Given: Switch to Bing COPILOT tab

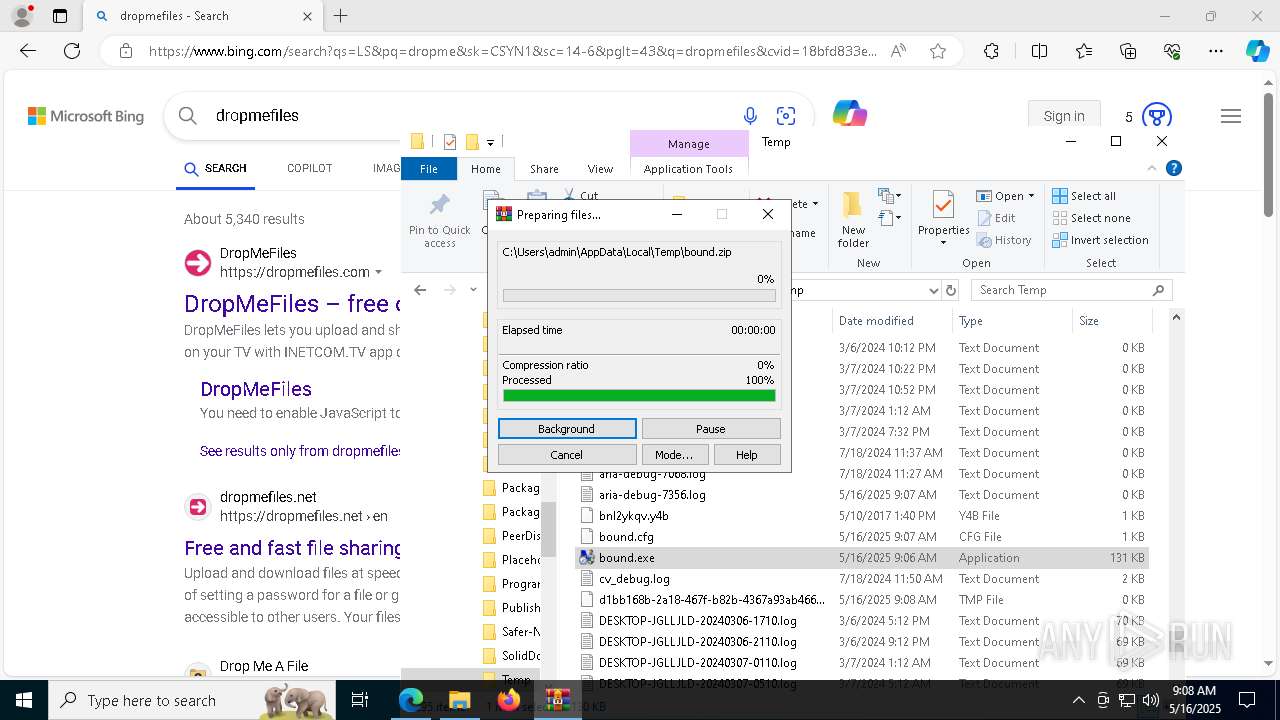Looking at the screenshot, I should (x=309, y=168).
